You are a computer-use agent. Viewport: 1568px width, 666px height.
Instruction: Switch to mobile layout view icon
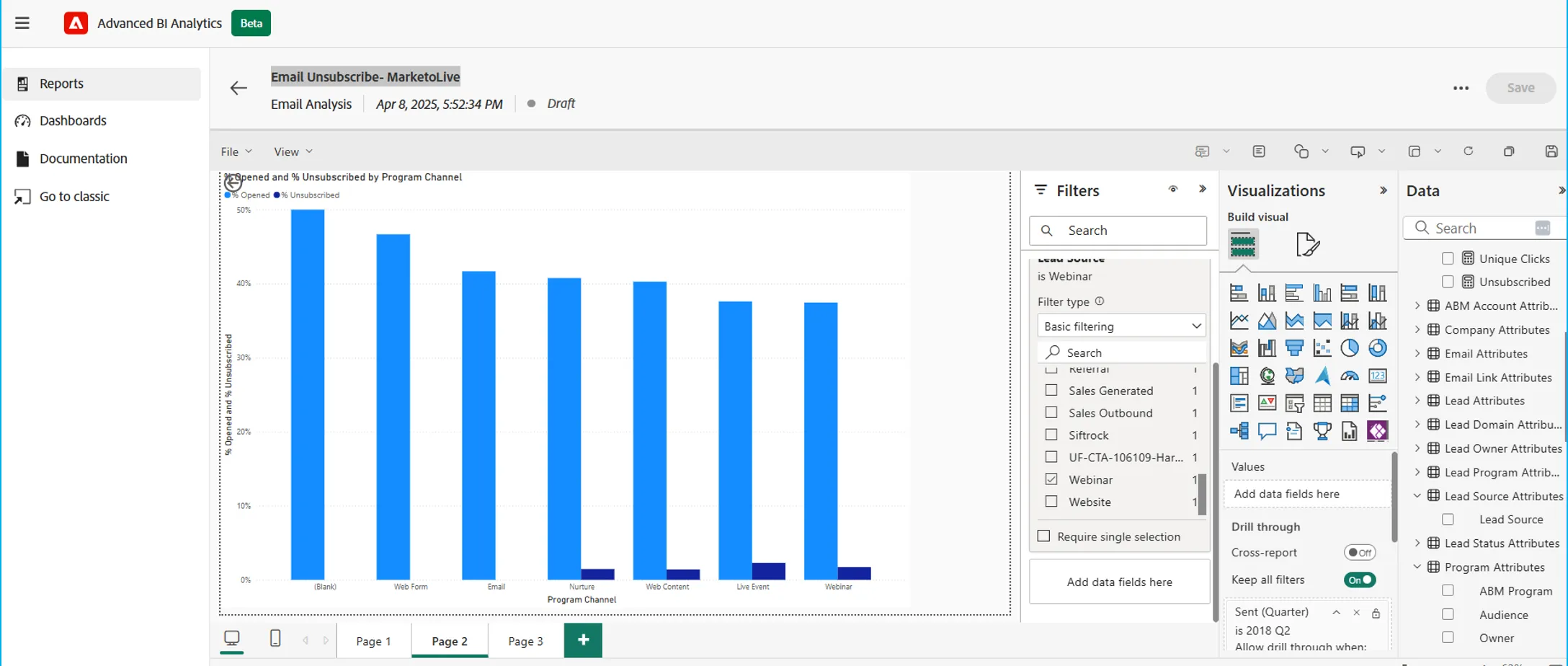click(275, 639)
